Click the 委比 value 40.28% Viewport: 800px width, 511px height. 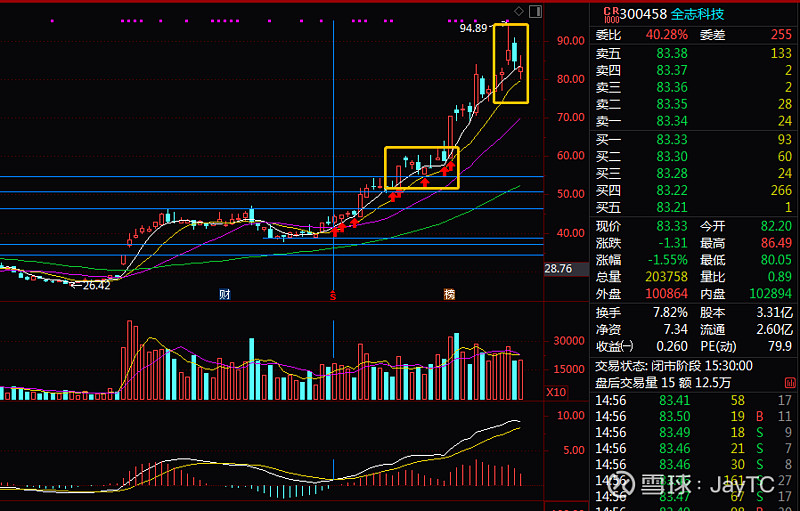click(x=666, y=35)
